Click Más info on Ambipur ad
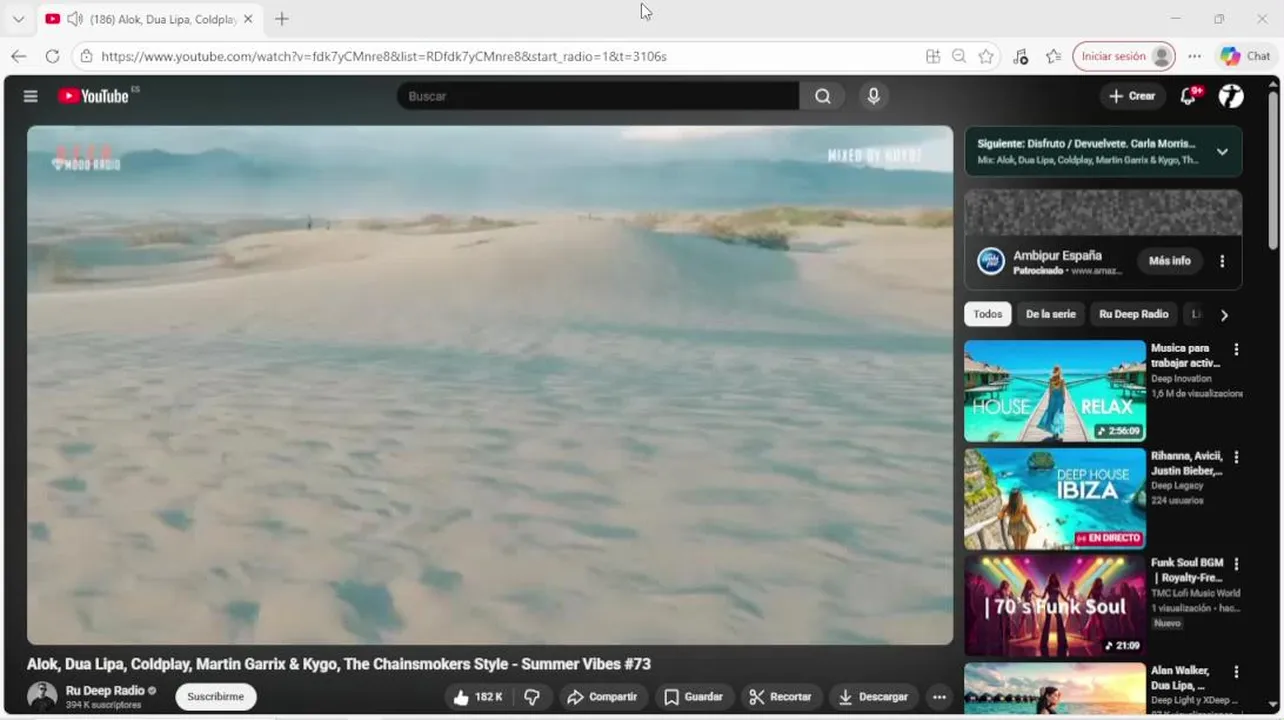1284x720 pixels. 1169,261
